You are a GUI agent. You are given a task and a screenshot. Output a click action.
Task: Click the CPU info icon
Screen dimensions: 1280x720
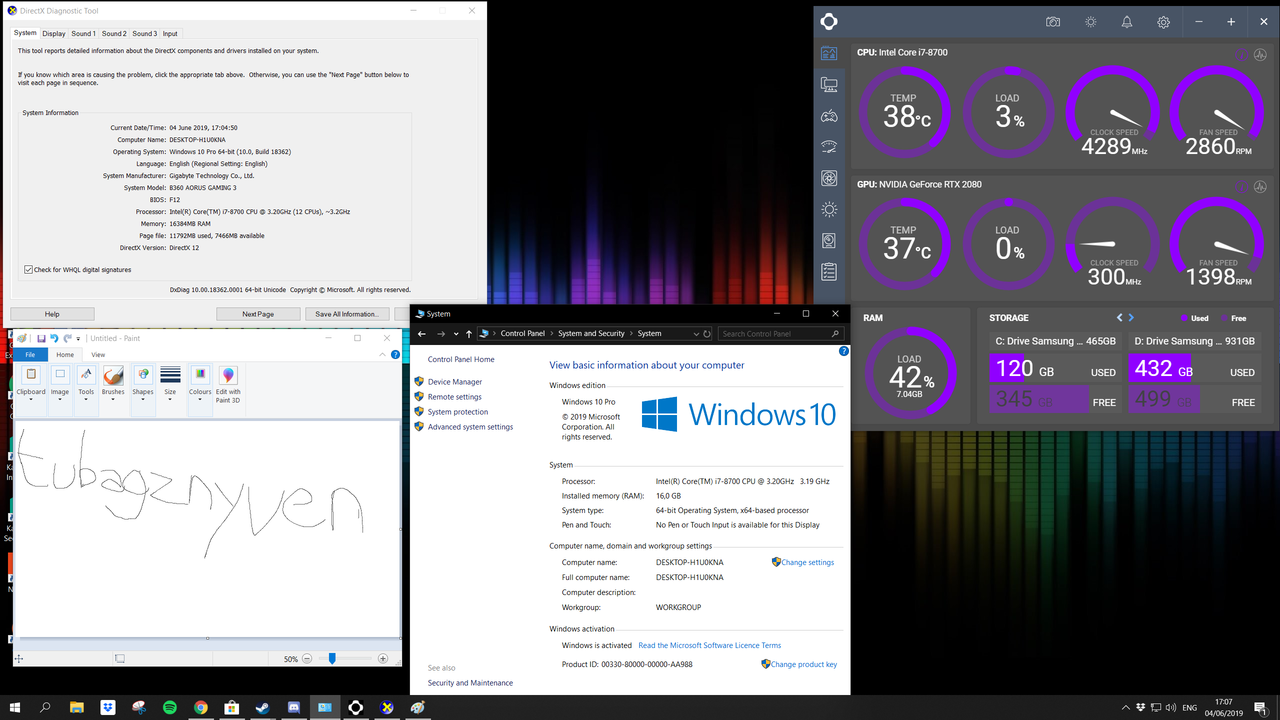coord(1242,55)
